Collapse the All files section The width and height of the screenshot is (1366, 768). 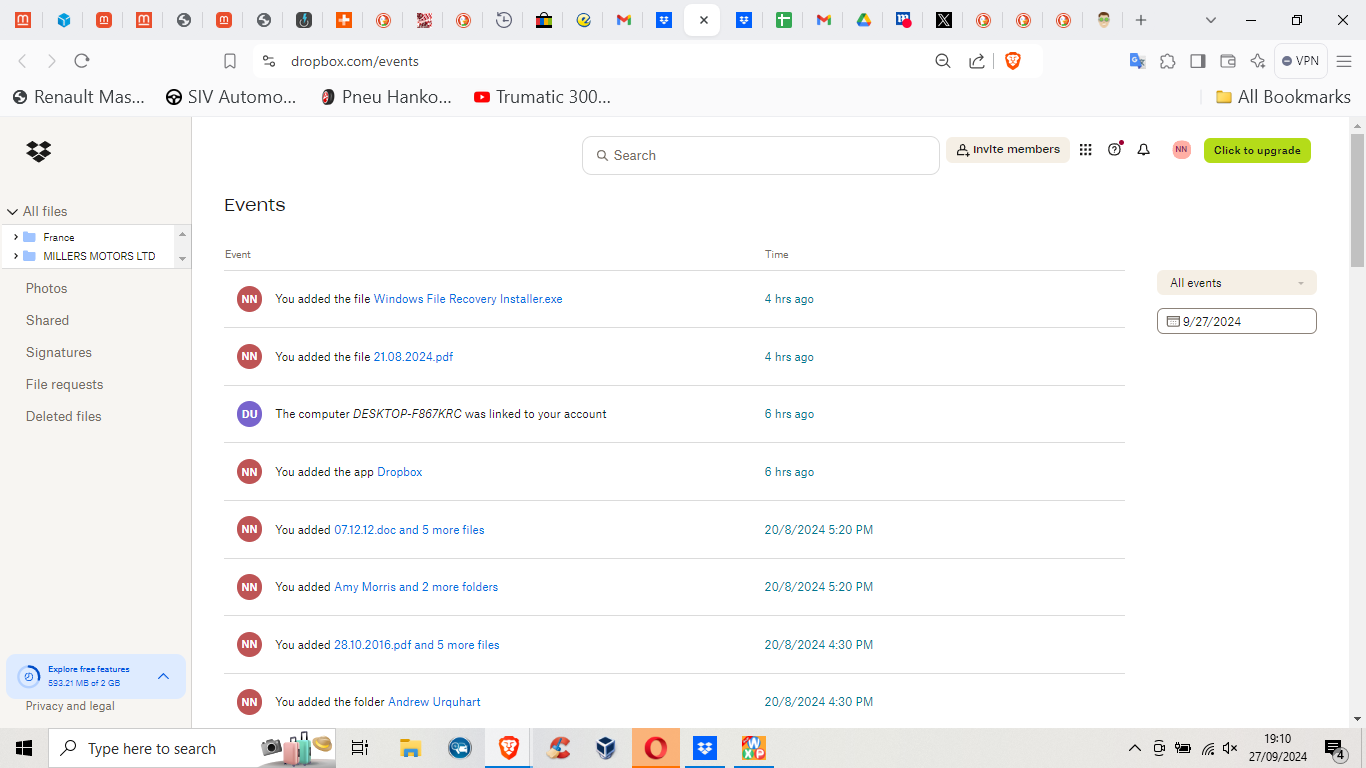click(x=13, y=212)
